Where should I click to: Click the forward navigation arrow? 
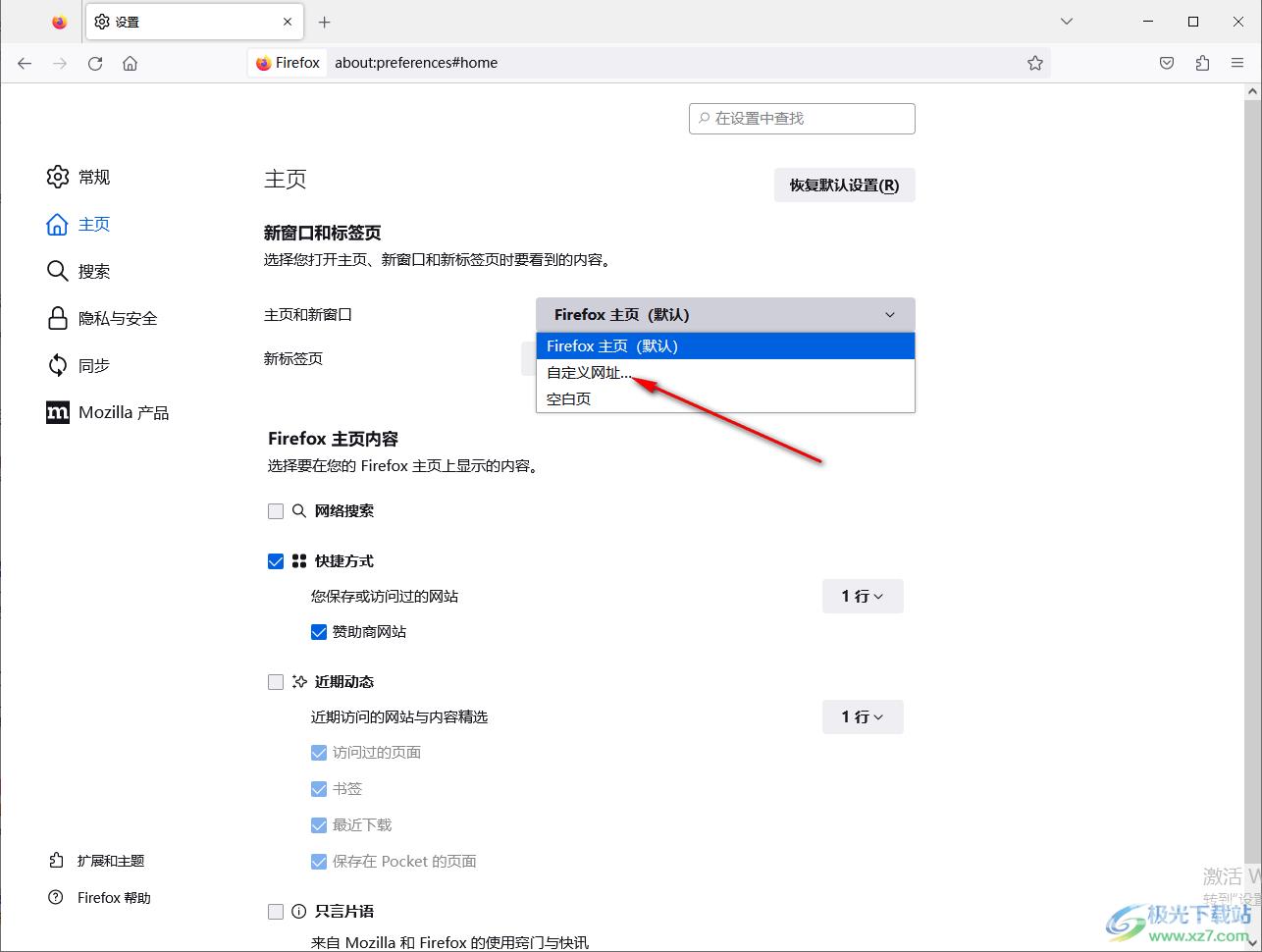[60, 63]
